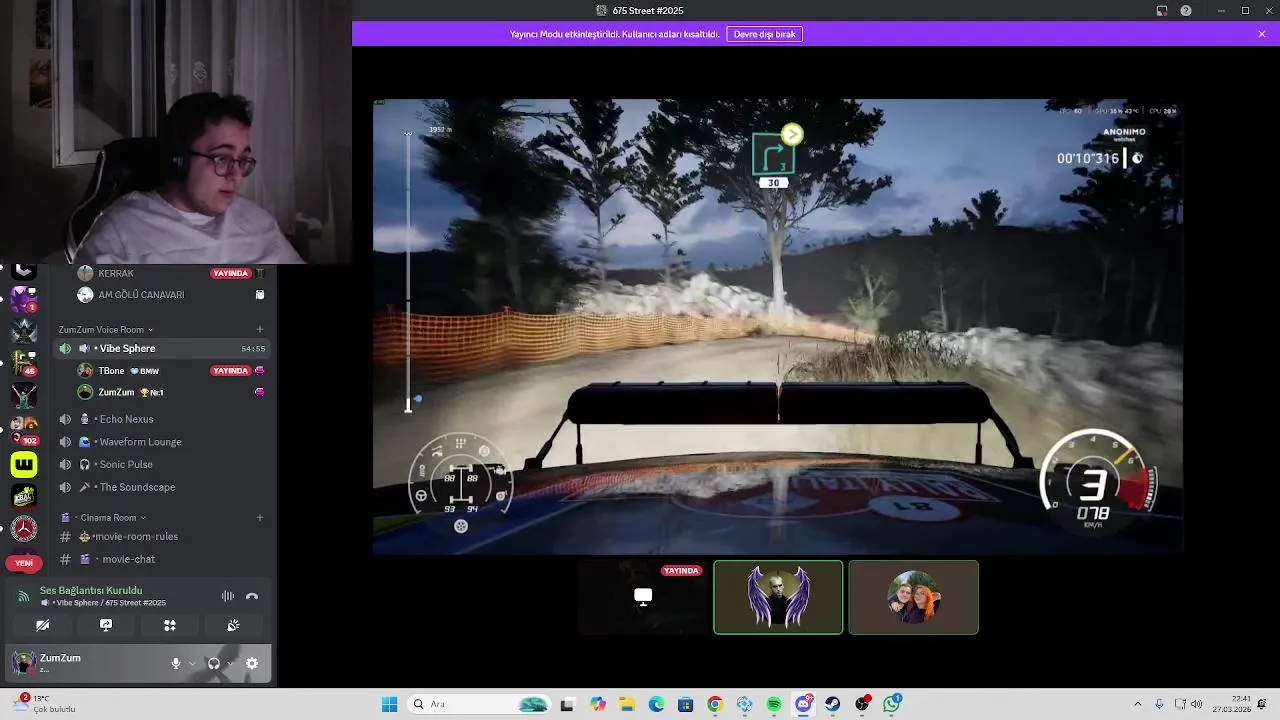The height and width of the screenshot is (720, 1280).
Task: Deafen audio with headphones icon
Action: click(x=213, y=663)
